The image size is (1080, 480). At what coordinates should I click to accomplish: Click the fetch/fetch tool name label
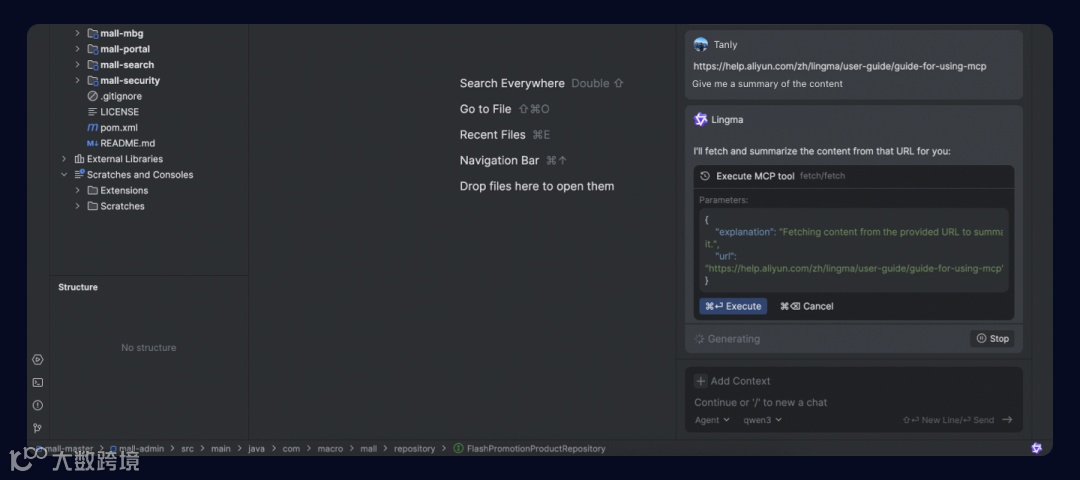pos(822,176)
